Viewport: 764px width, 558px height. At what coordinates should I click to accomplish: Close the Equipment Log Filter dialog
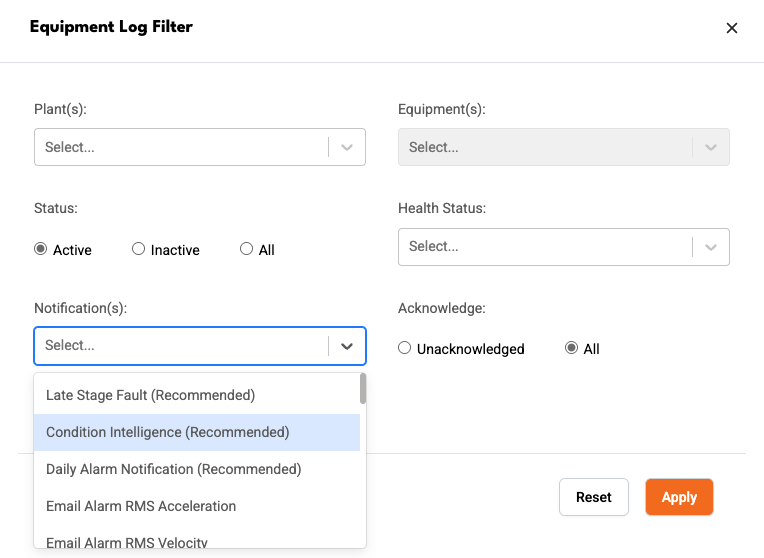point(731,28)
